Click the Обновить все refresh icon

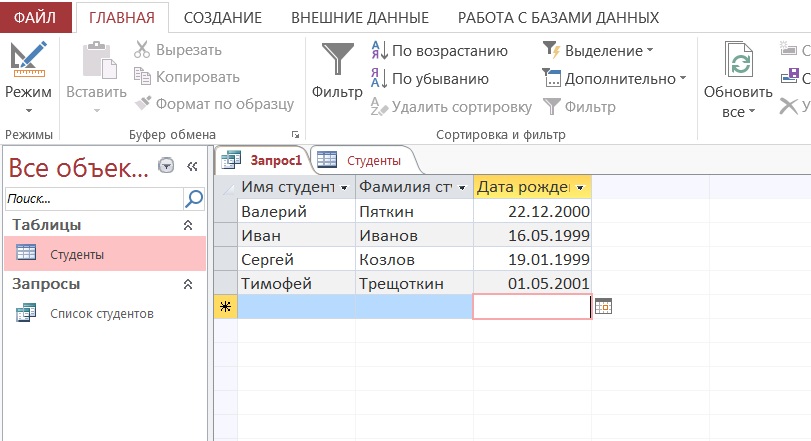738,59
